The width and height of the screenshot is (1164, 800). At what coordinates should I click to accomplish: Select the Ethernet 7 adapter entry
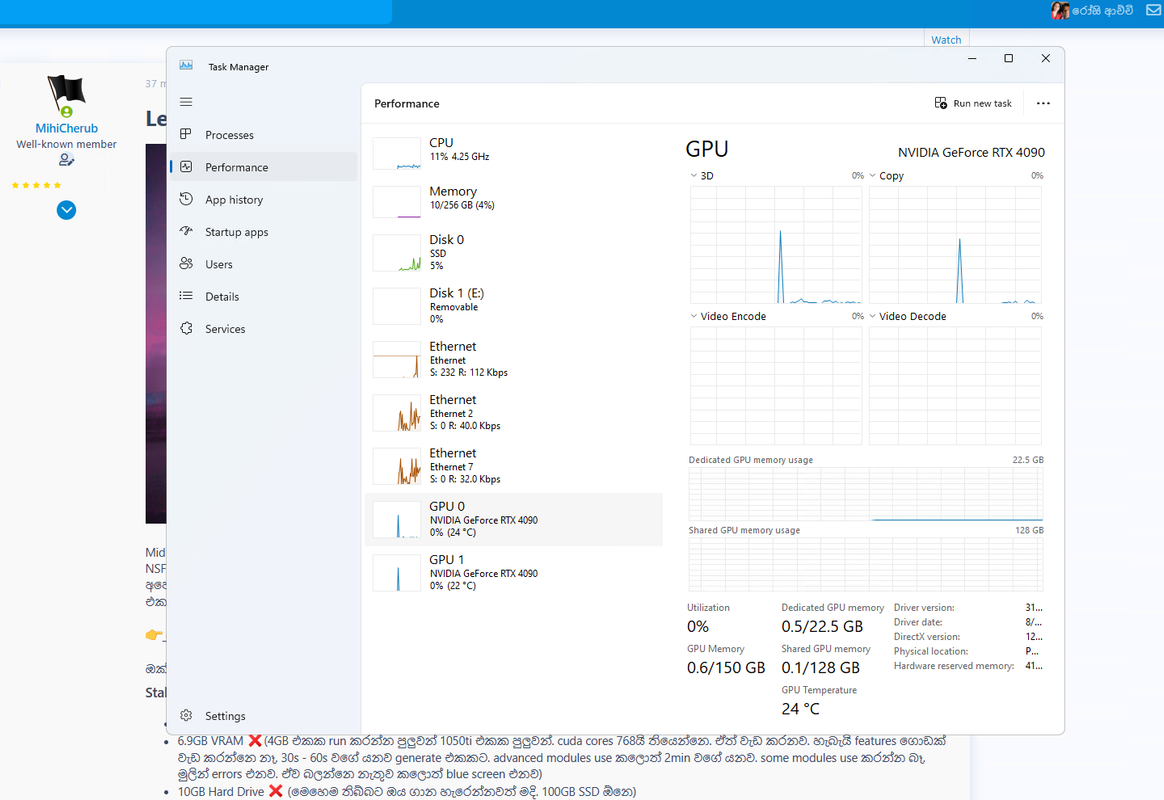514,466
